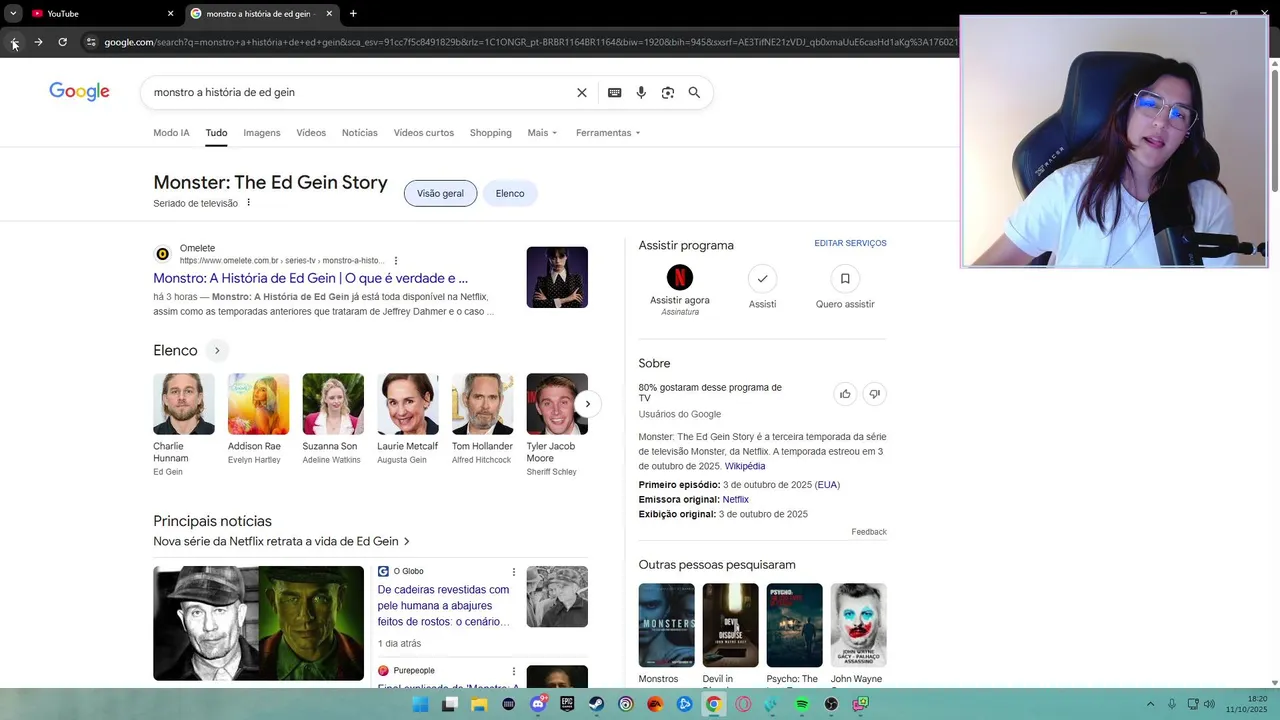The height and width of the screenshot is (720, 1280).
Task: Open the Ferramentas dropdown
Action: click(608, 133)
